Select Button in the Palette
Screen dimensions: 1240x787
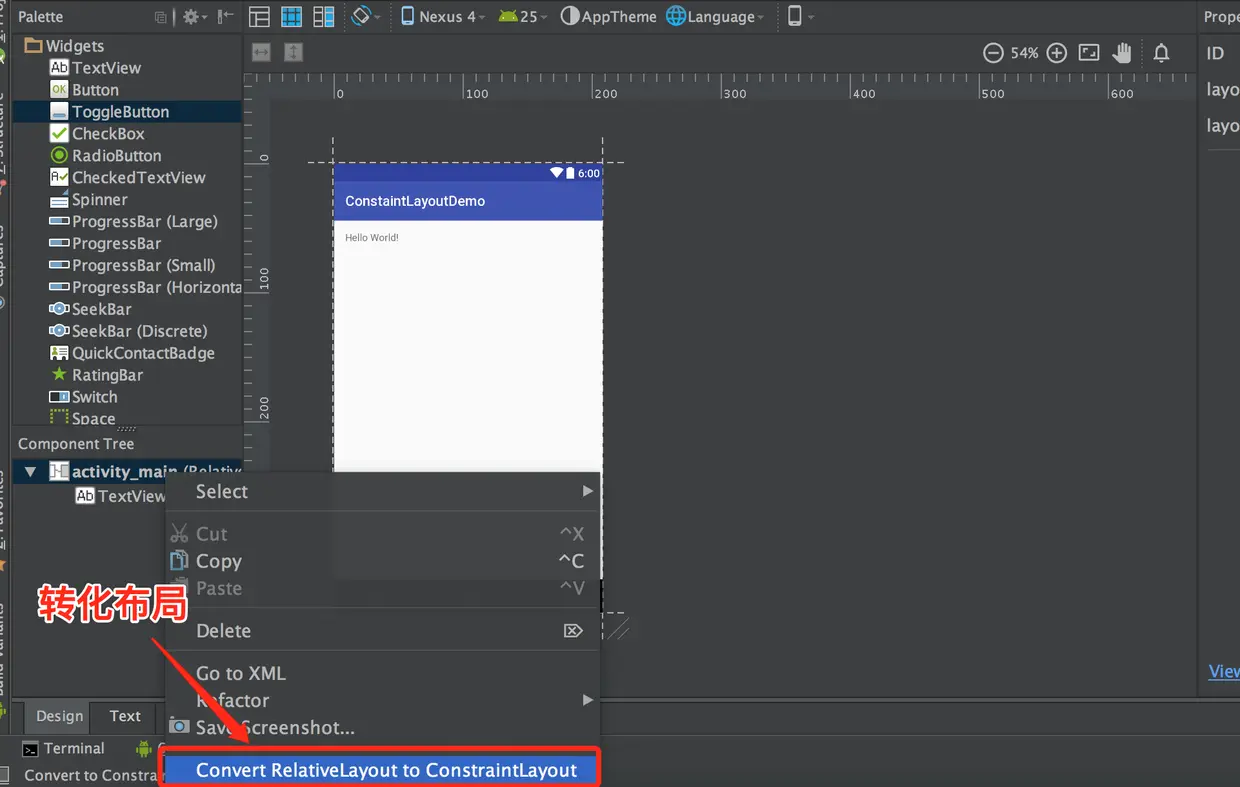tap(84, 90)
